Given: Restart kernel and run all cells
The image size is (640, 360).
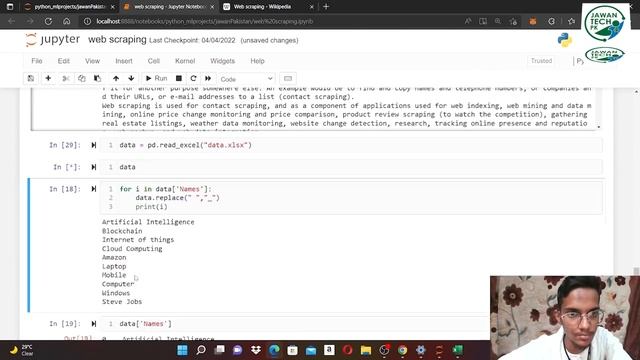Looking at the screenshot, I should pos(208,78).
